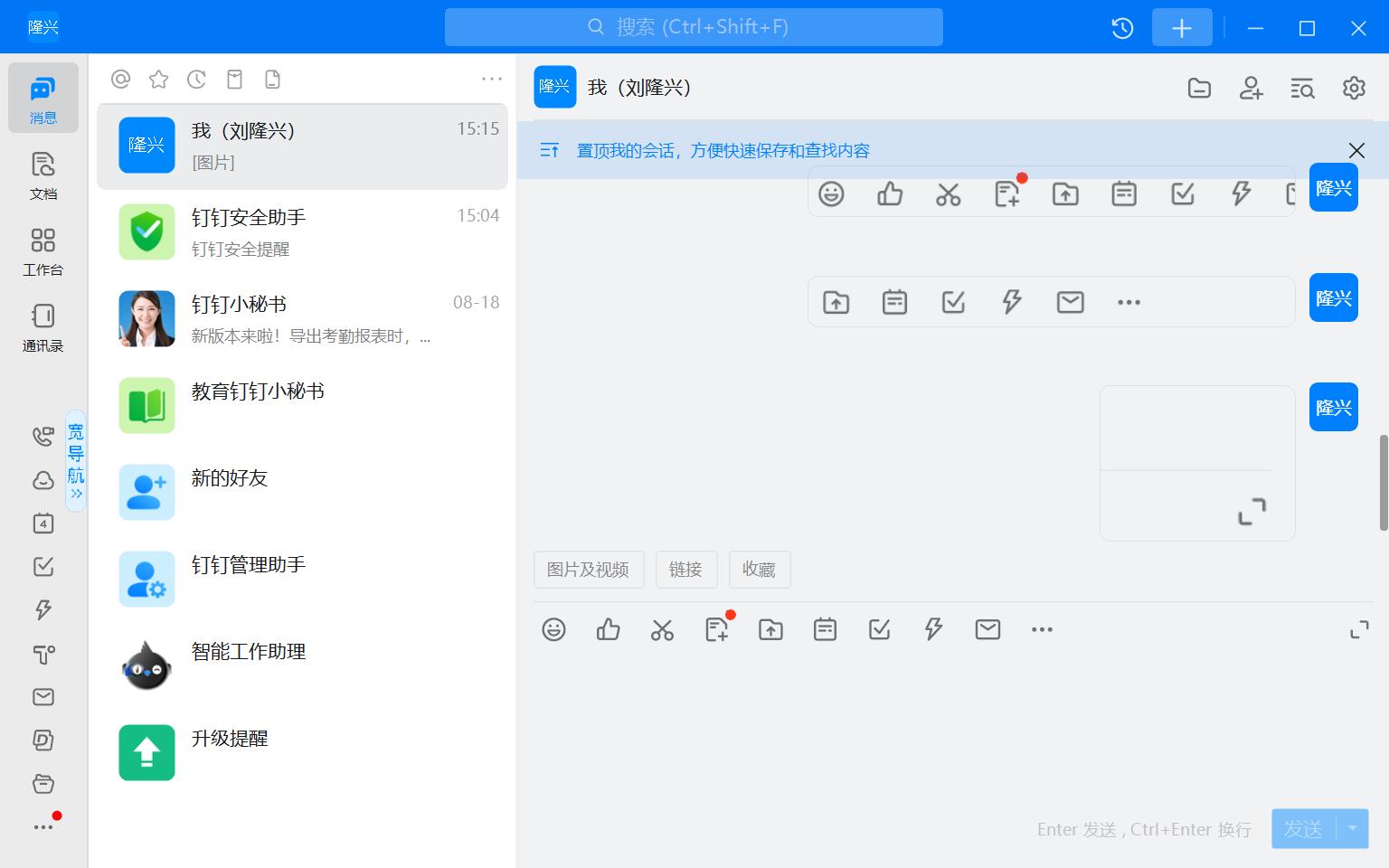Open the DING lightning icon in sidebar
1389x868 pixels.
(43, 610)
